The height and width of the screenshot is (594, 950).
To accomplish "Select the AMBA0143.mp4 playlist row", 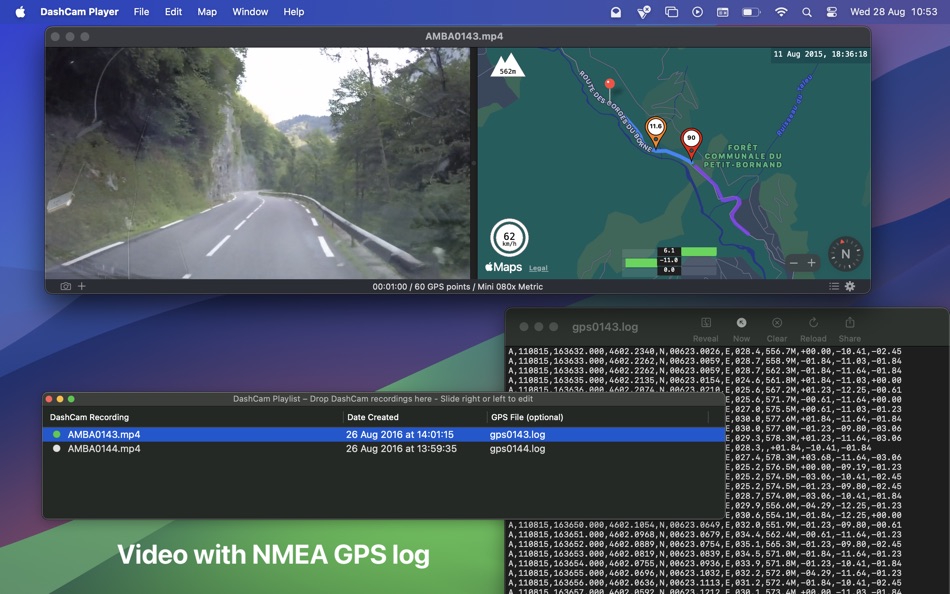I will coord(384,435).
